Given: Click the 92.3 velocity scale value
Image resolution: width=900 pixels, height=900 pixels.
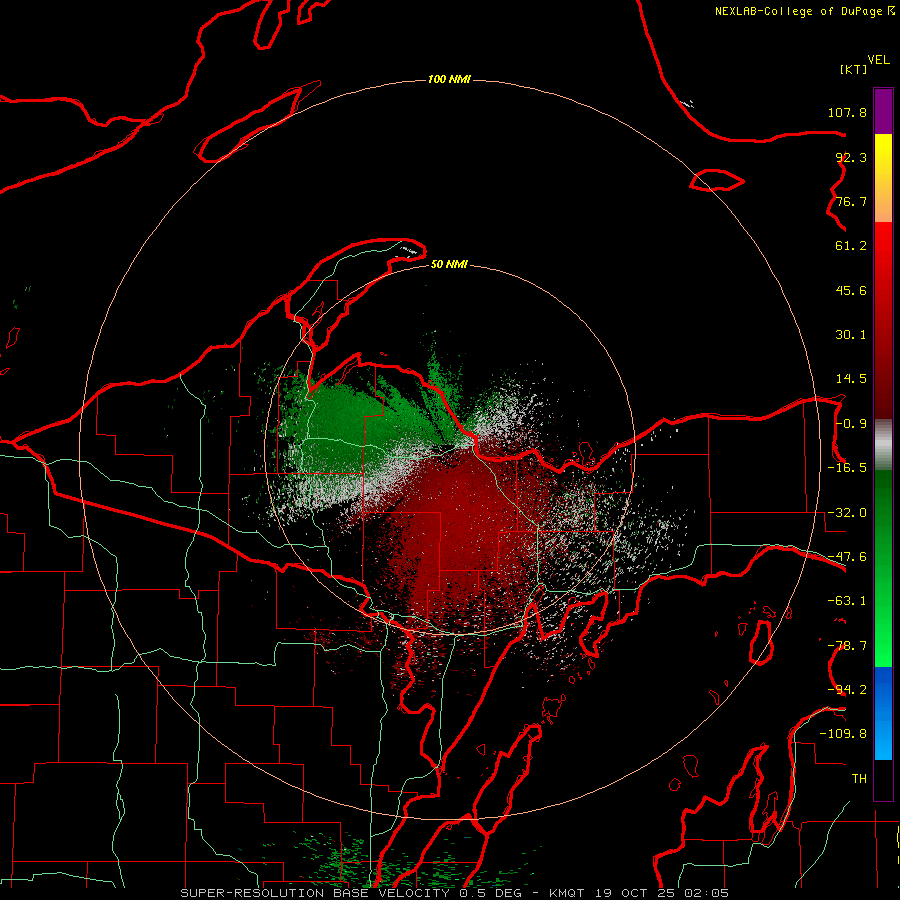Looking at the screenshot, I should [851, 157].
